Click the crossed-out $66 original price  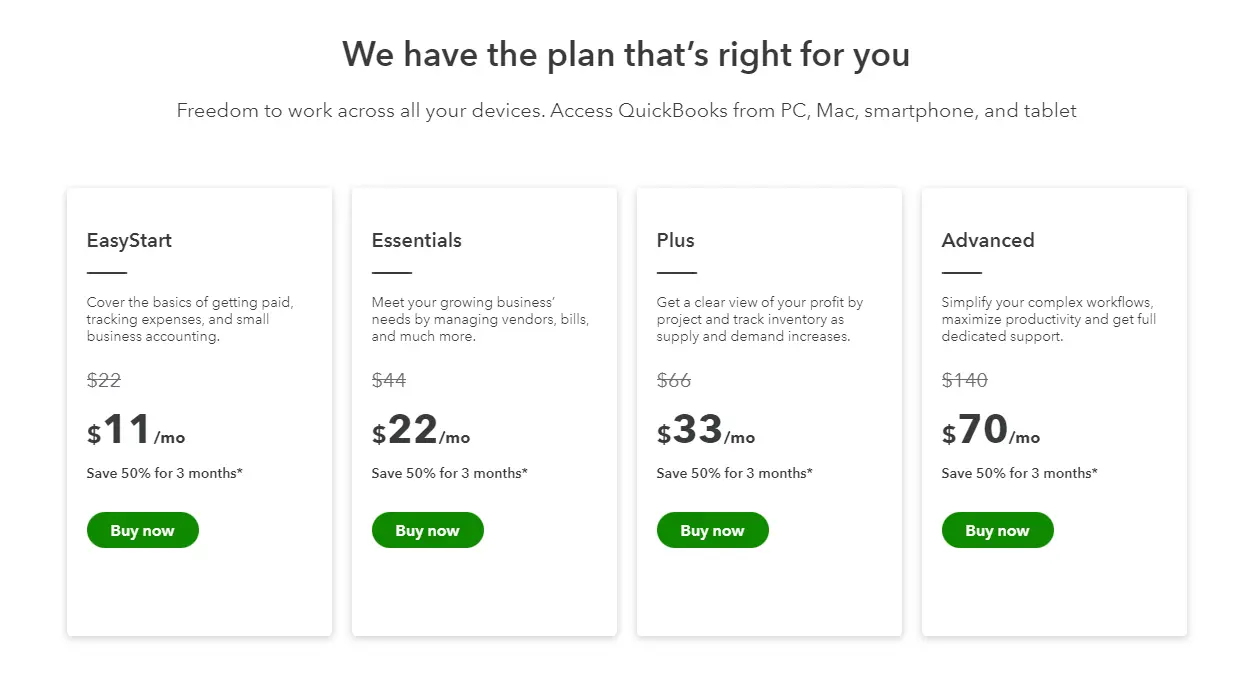[673, 380]
